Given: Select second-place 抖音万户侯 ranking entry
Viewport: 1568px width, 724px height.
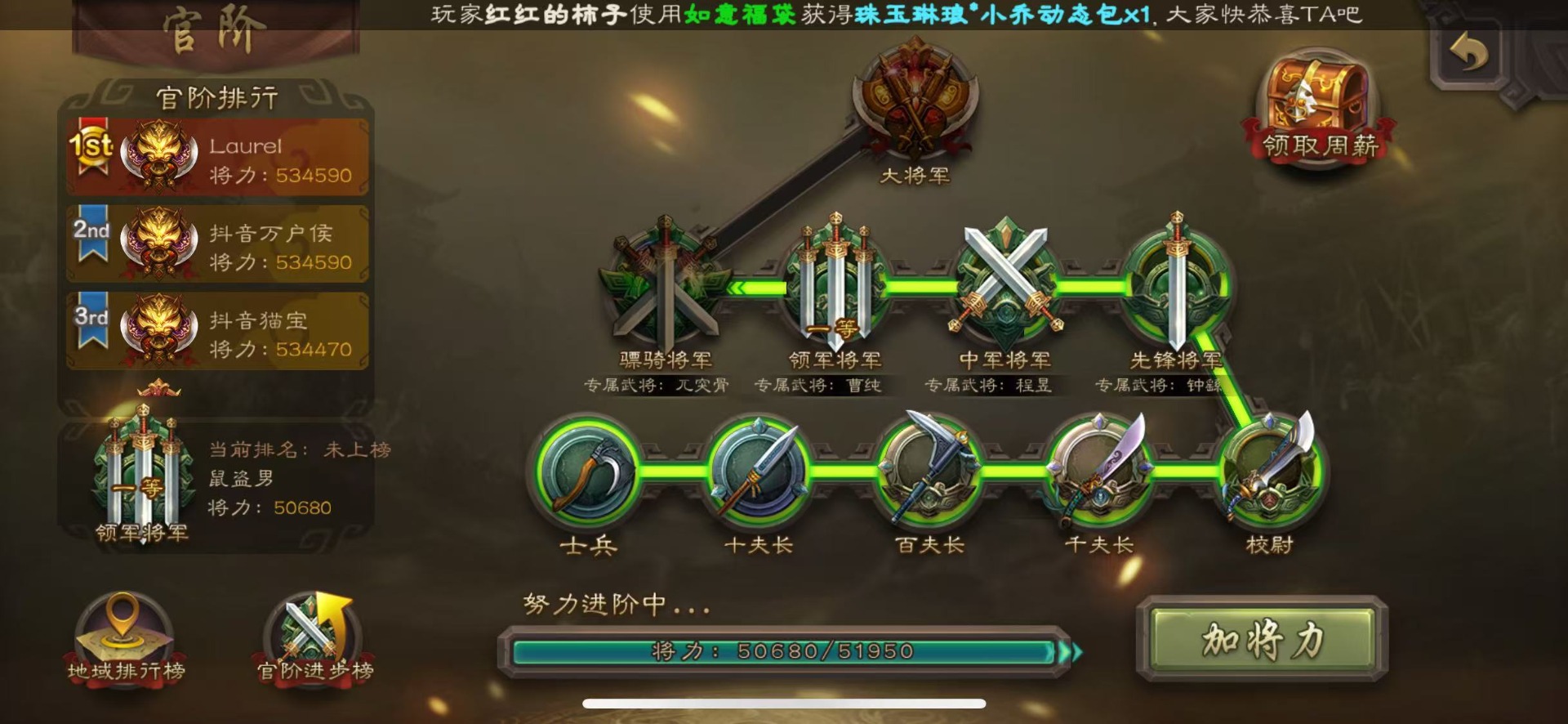Looking at the screenshot, I should [x=217, y=244].
